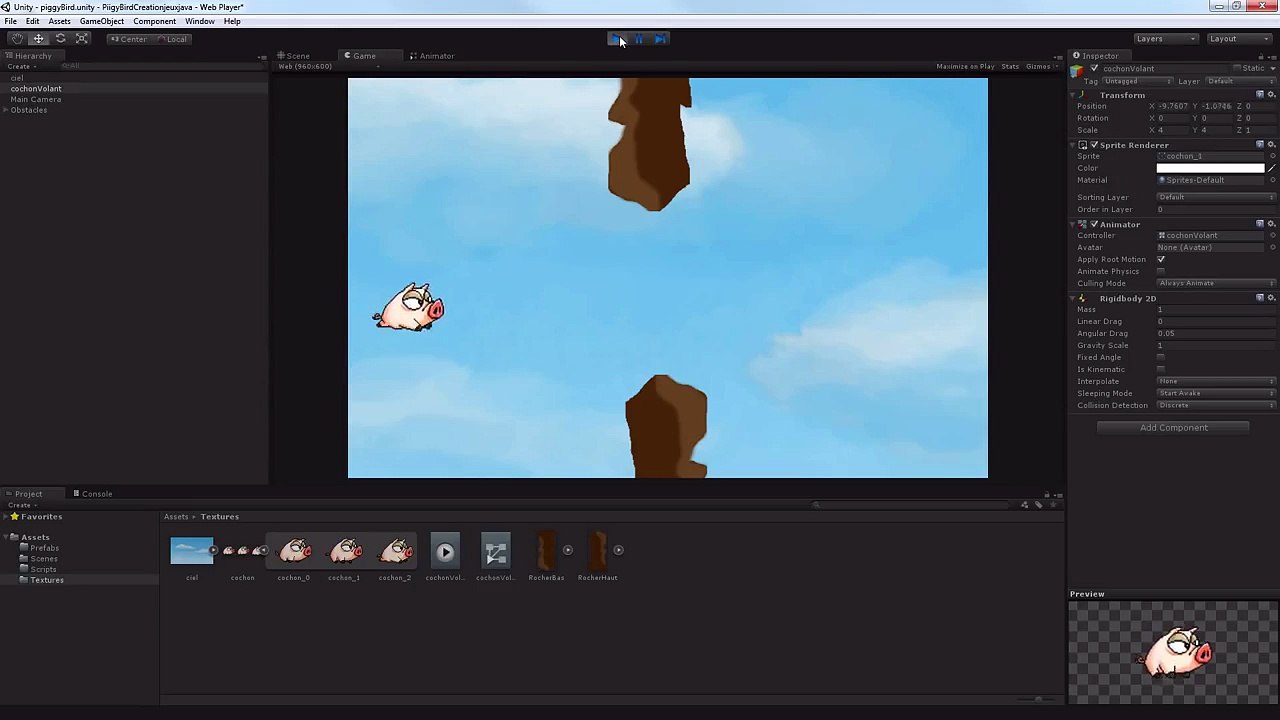The image size is (1280, 720).
Task: Toggle Apply Root Motion checkbox
Action: pyautogui.click(x=1161, y=259)
